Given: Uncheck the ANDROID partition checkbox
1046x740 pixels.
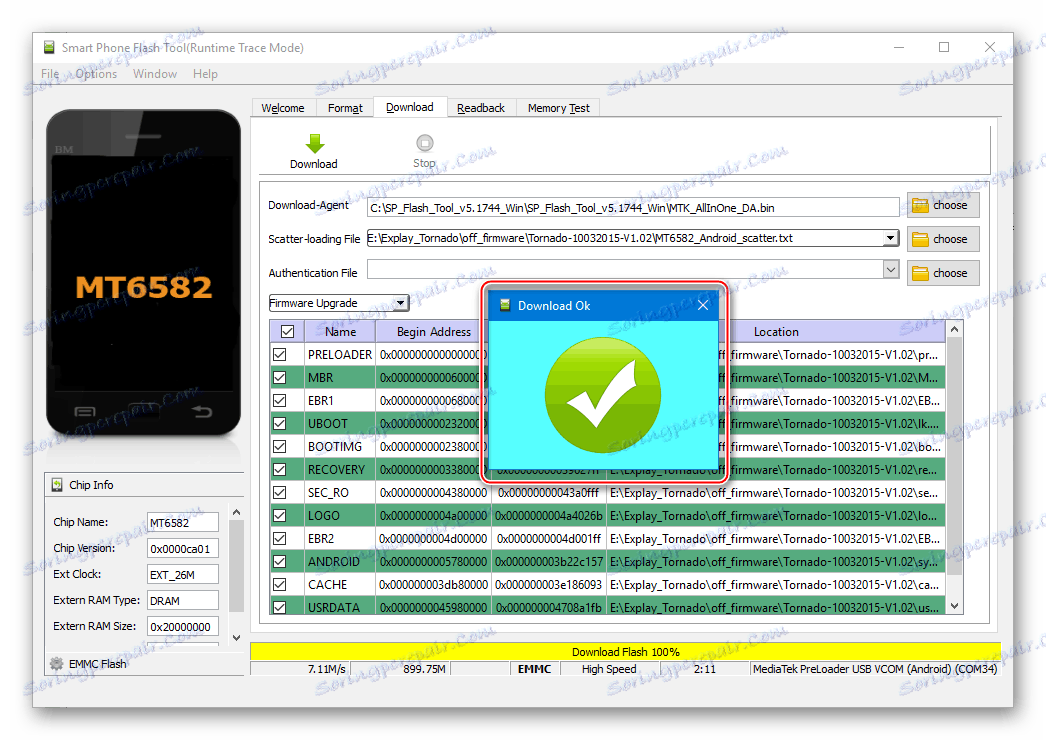Looking at the screenshot, I should click(280, 562).
